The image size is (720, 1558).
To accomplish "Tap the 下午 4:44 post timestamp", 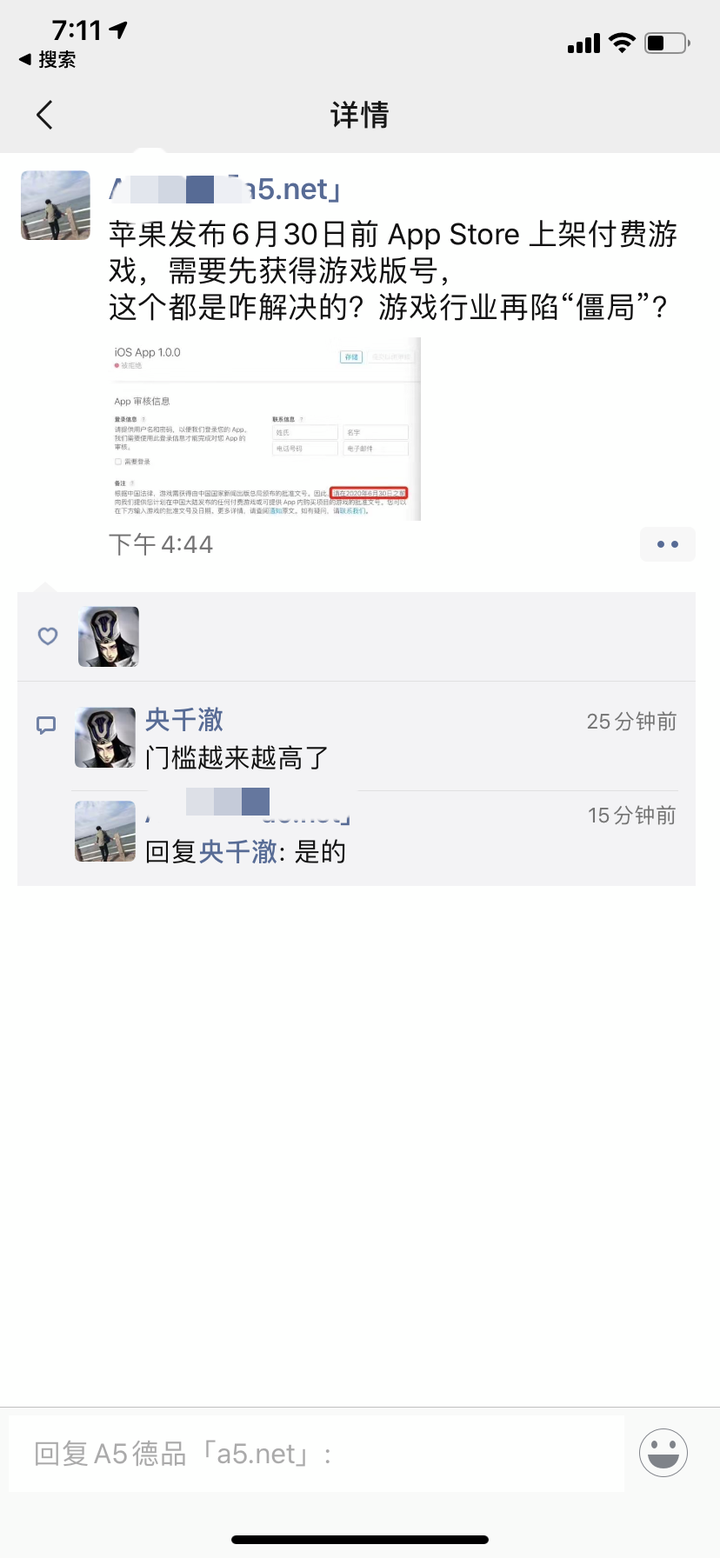I will (x=160, y=544).
